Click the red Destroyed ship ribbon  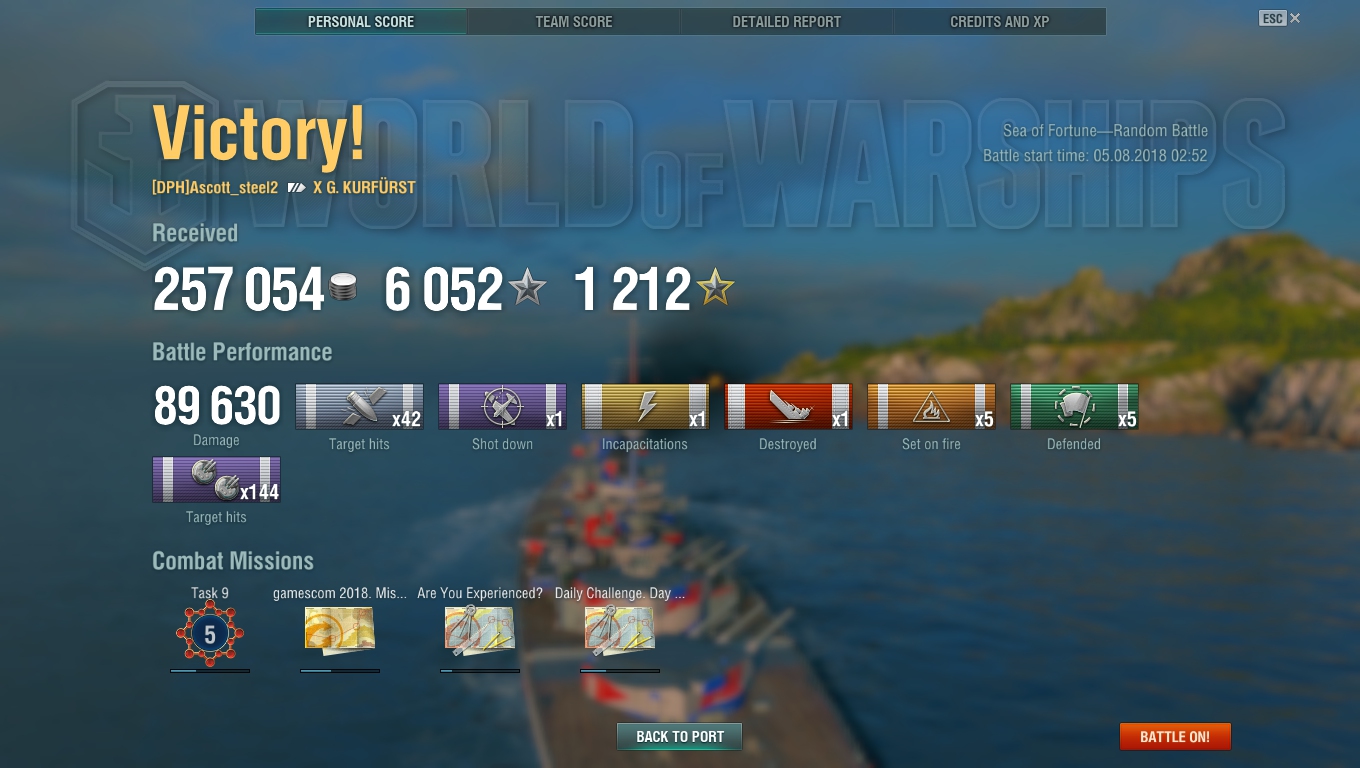point(788,407)
